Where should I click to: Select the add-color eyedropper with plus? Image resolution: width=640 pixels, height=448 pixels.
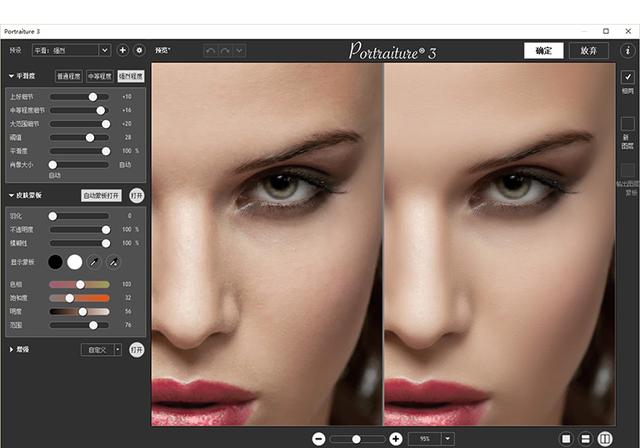113,262
